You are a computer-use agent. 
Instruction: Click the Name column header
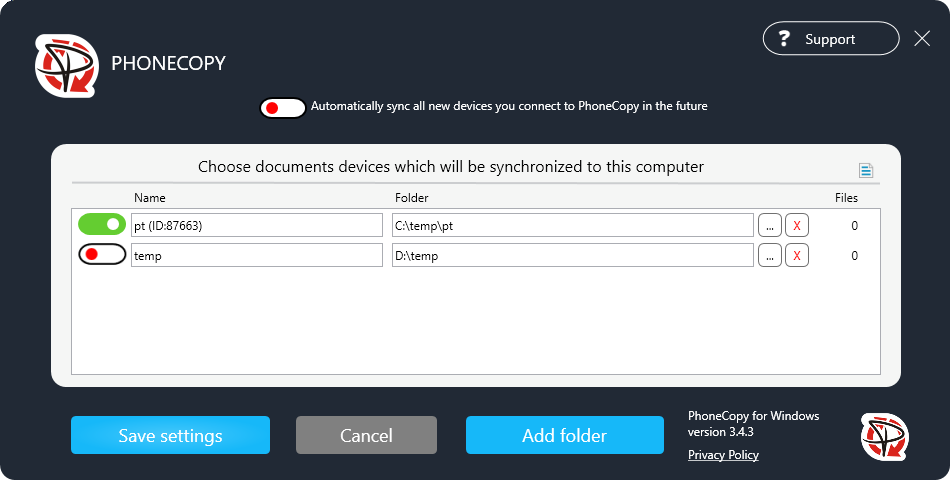pyautogui.click(x=150, y=198)
